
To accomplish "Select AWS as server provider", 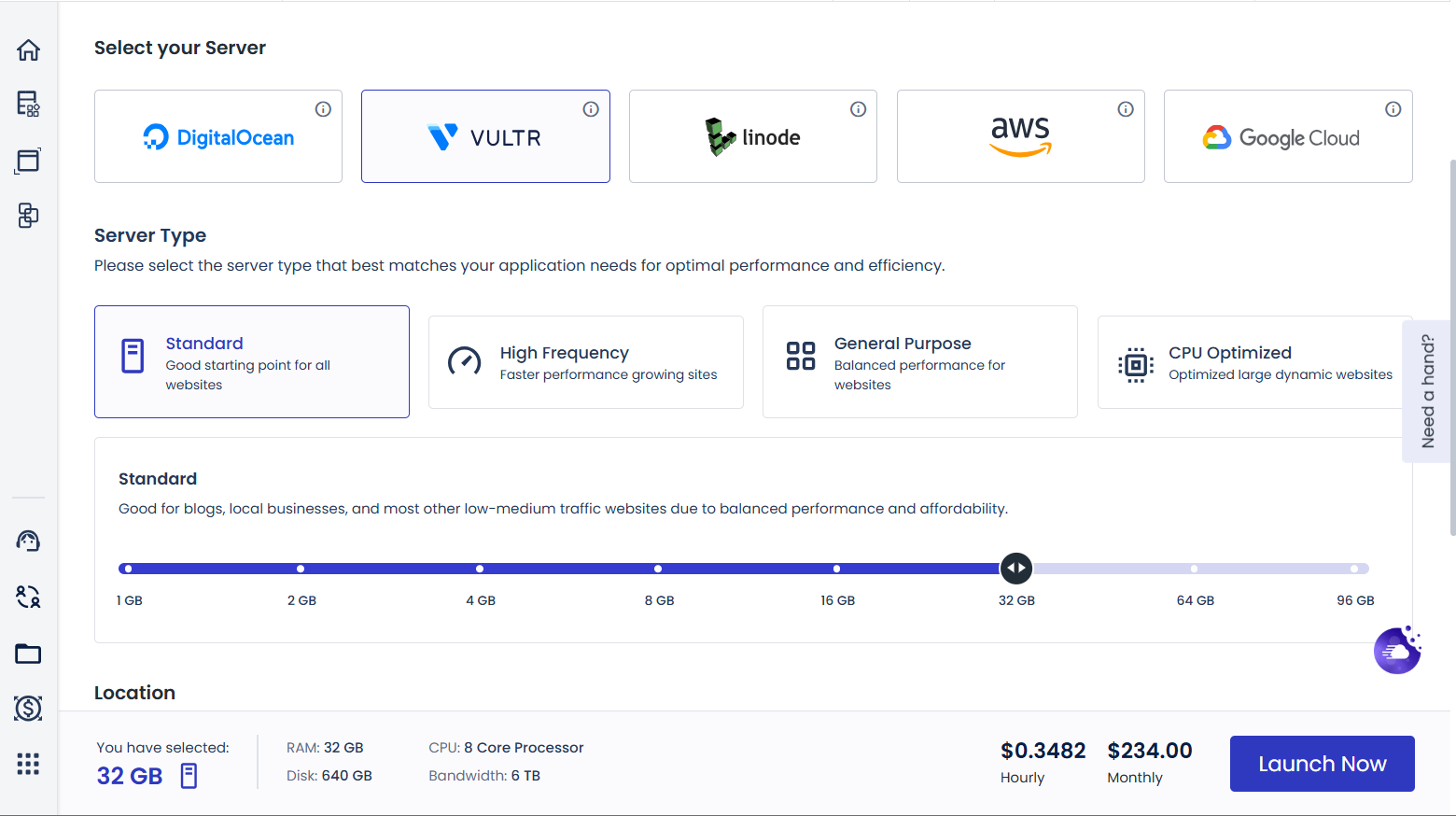I will (1021, 136).
